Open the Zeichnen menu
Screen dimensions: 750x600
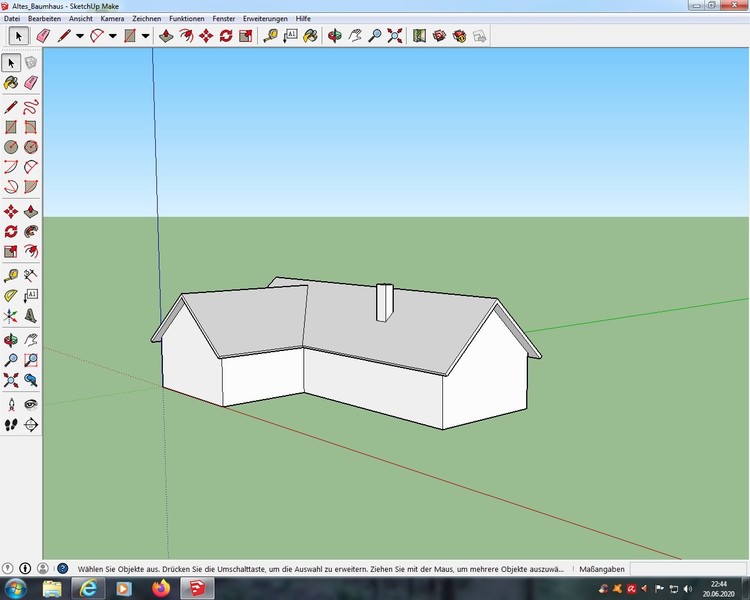click(x=147, y=19)
